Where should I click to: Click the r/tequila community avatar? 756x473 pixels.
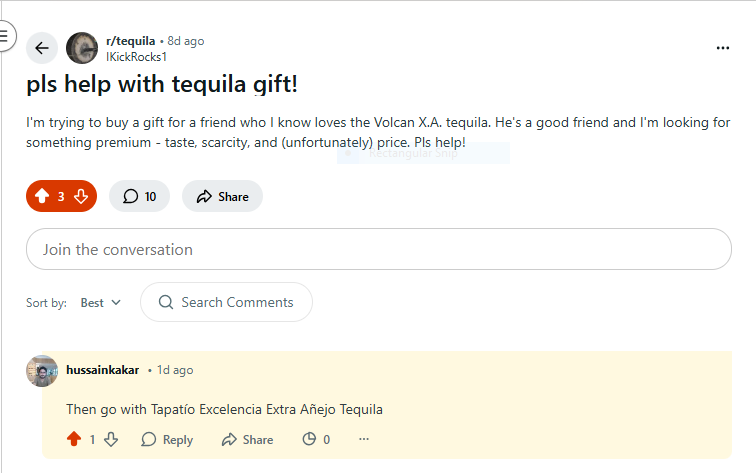82,48
